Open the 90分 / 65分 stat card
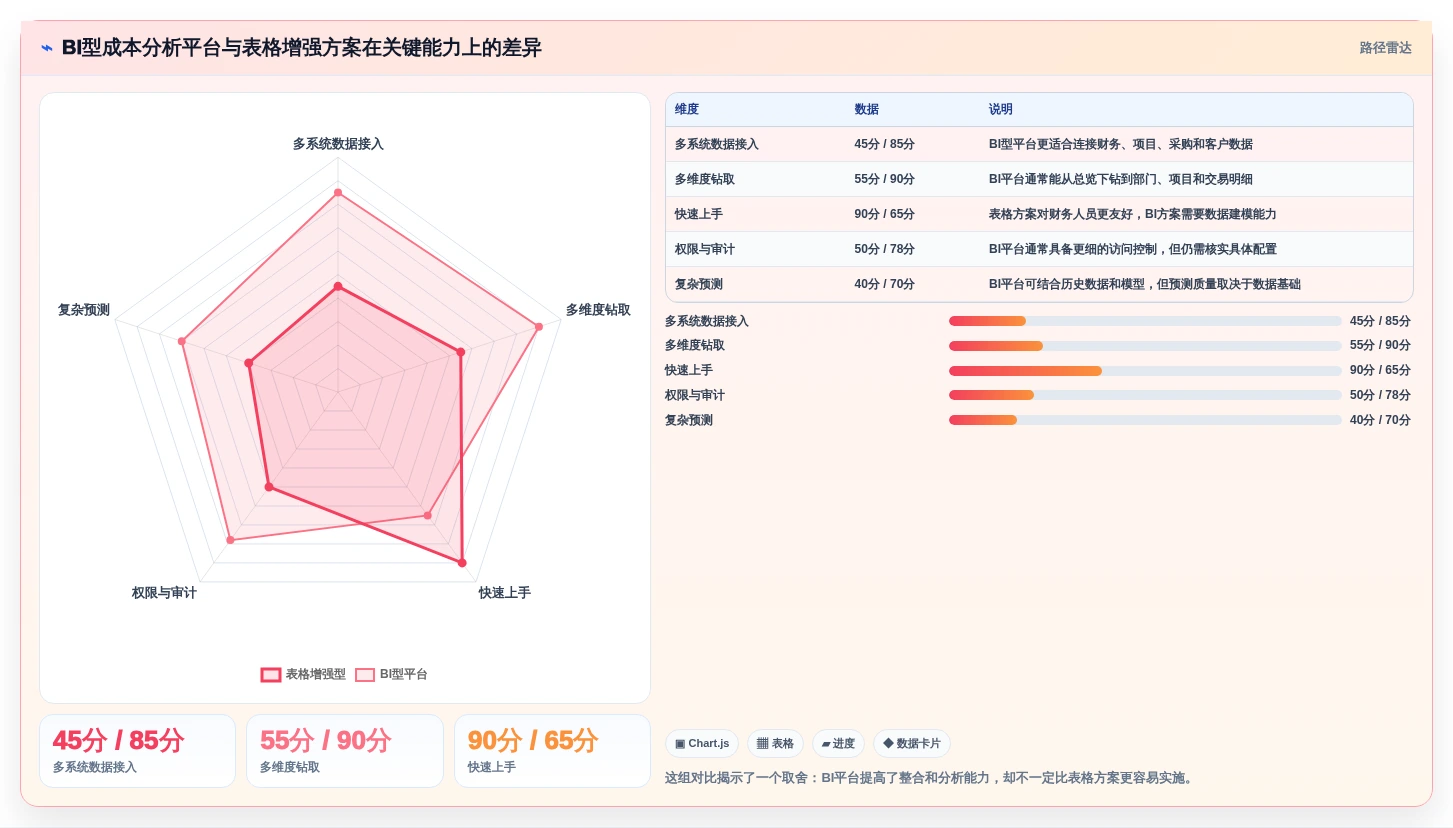 pos(552,751)
